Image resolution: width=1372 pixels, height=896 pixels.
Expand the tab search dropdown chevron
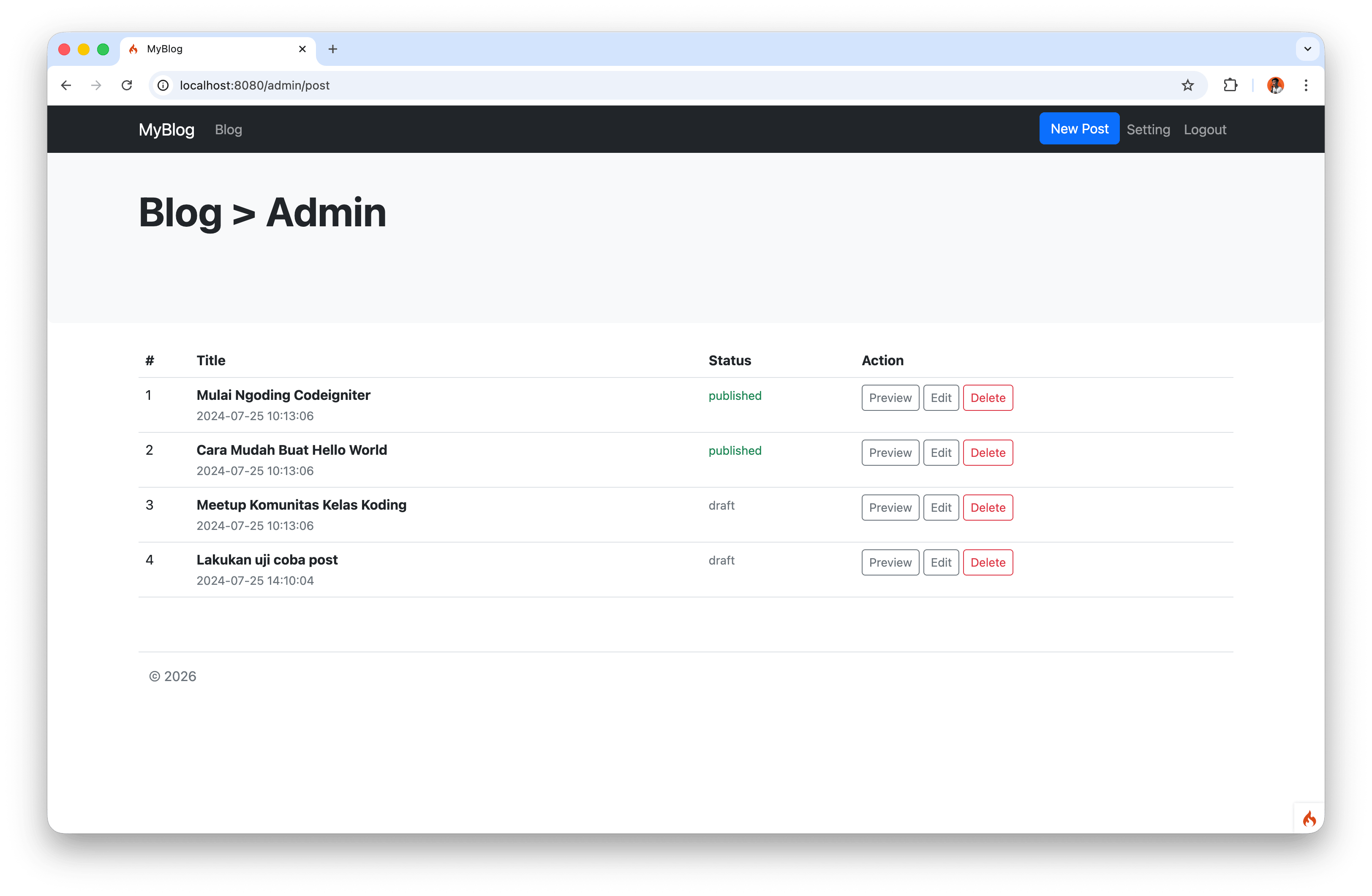point(1307,49)
